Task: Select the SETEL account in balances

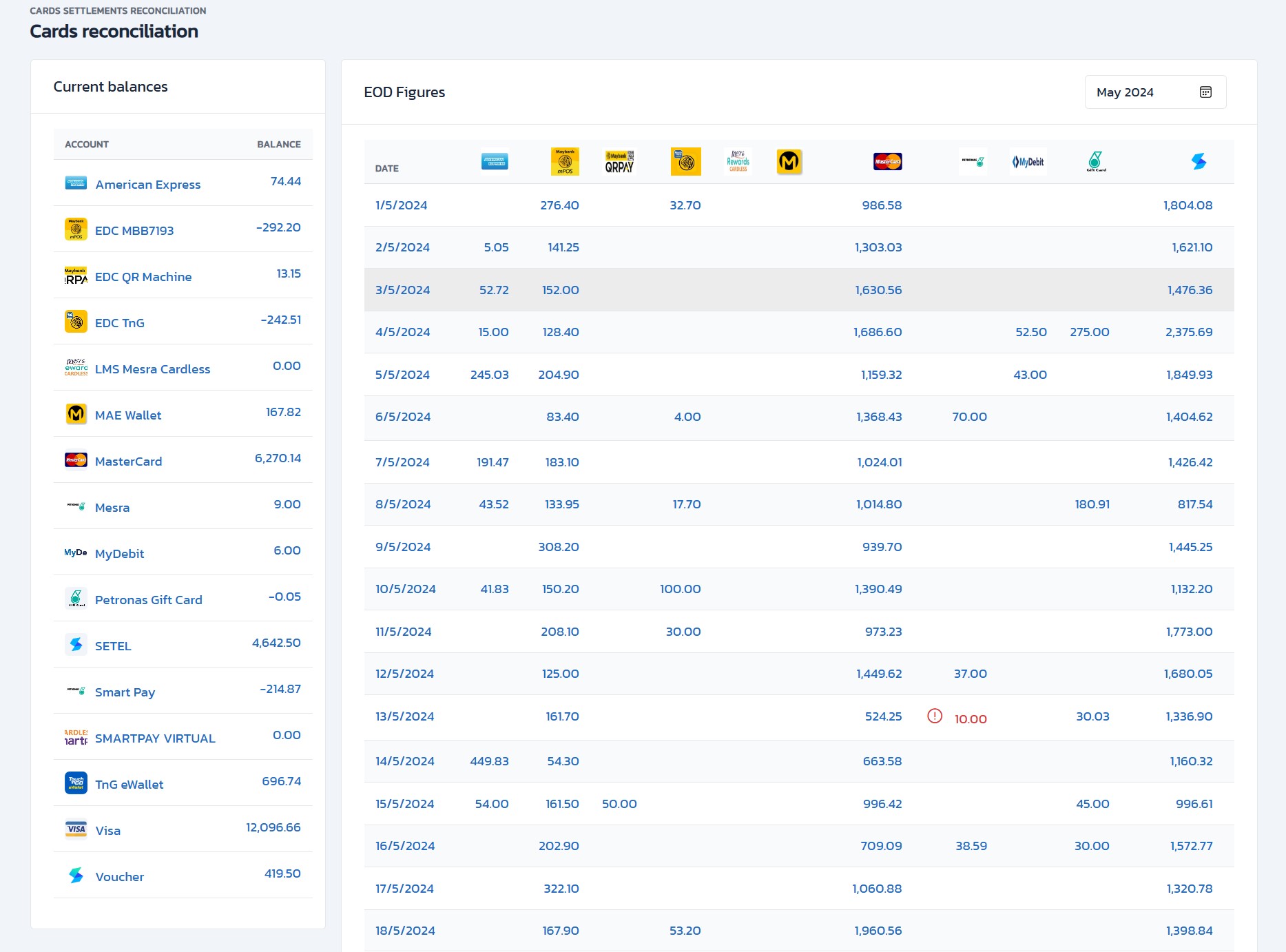Action: click(x=113, y=646)
